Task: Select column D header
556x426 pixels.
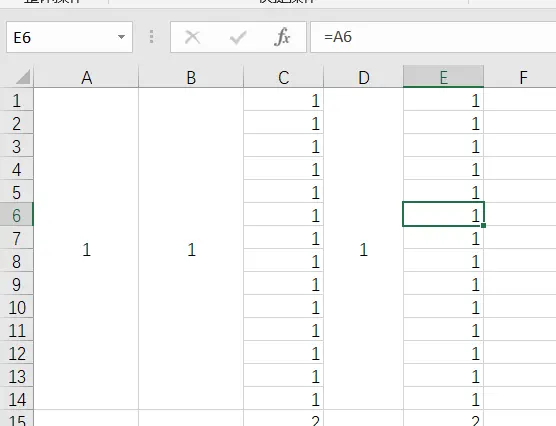Action: [363, 77]
